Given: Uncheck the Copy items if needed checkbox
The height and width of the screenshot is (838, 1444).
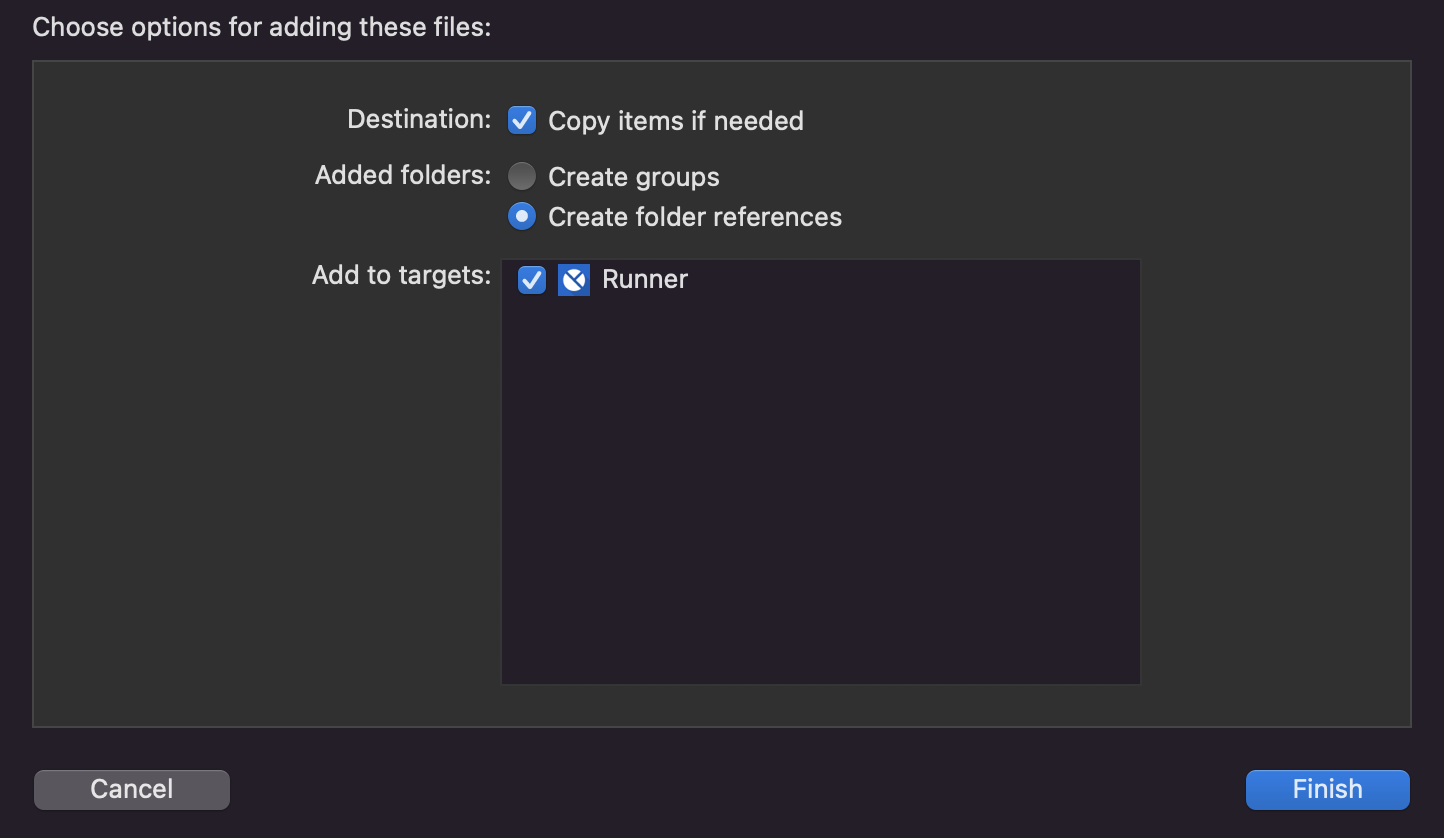Looking at the screenshot, I should tap(522, 121).
